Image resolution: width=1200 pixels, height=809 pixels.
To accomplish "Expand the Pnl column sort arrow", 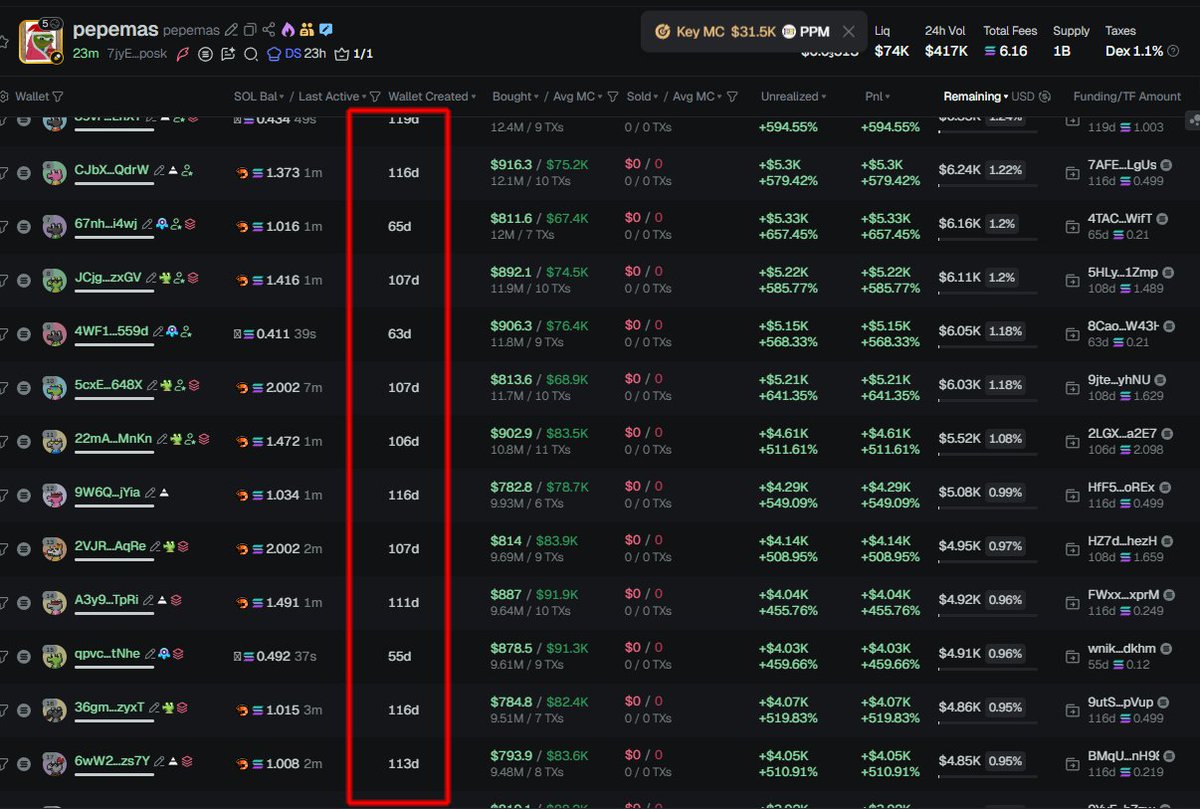I will point(888,97).
